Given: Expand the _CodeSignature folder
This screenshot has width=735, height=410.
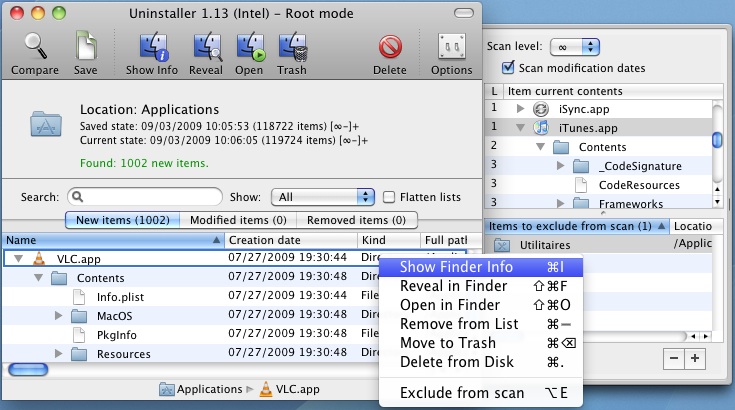Looking at the screenshot, I should 560,165.
